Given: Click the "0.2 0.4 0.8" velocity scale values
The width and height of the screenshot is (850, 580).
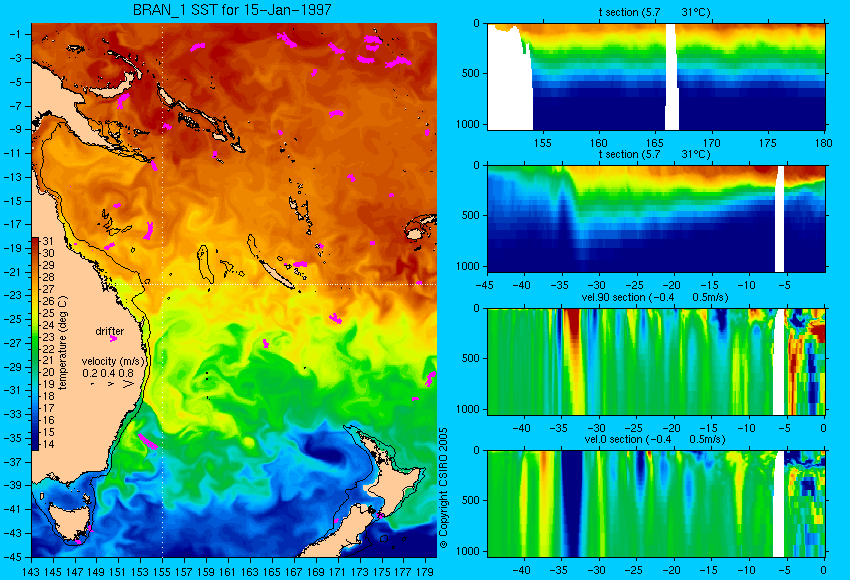Looking at the screenshot, I should tap(108, 373).
